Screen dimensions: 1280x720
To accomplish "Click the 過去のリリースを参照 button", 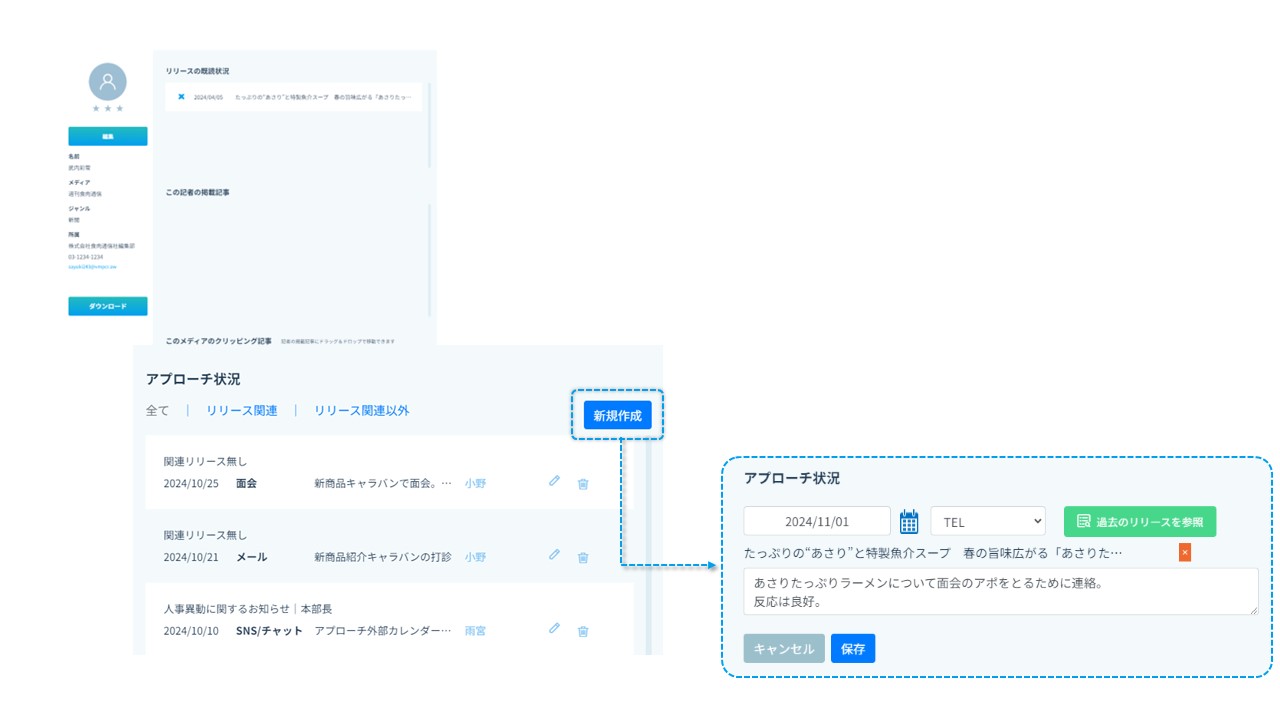I will [x=1140, y=521].
